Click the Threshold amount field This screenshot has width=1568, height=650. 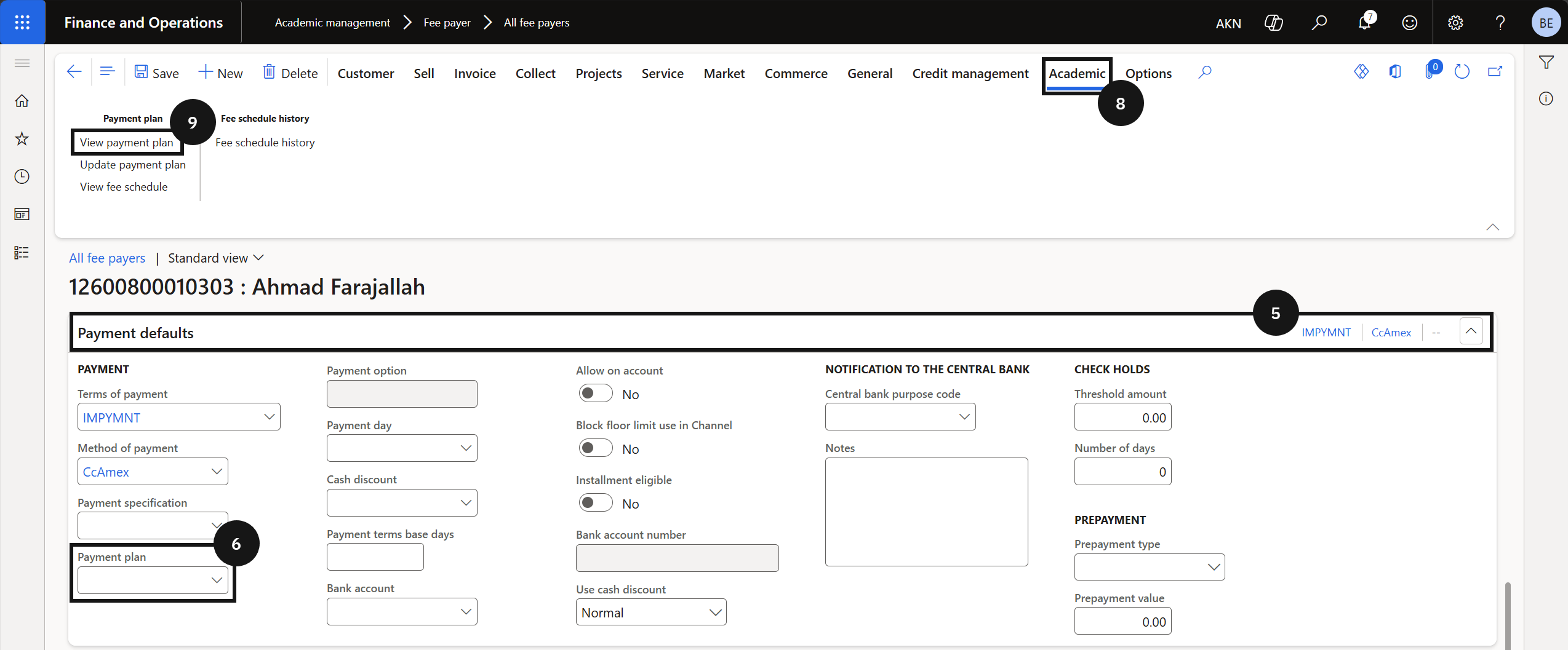point(1122,418)
